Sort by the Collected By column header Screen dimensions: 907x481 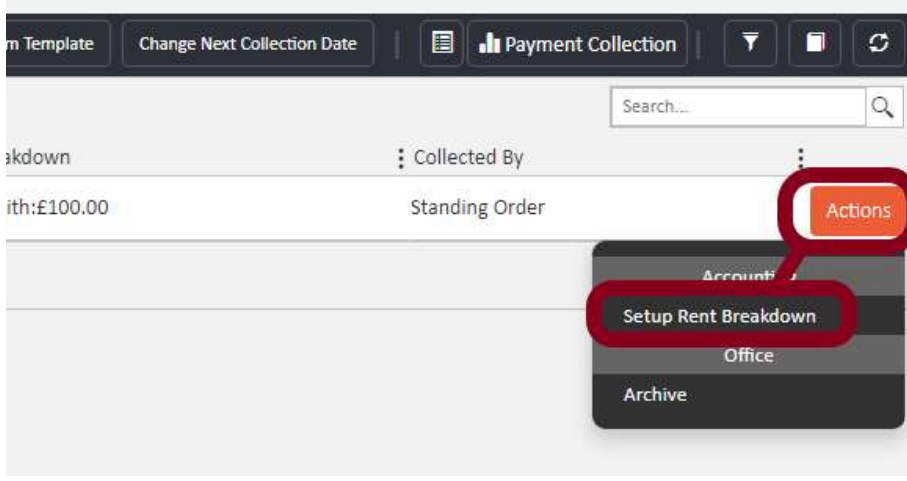pos(468,158)
